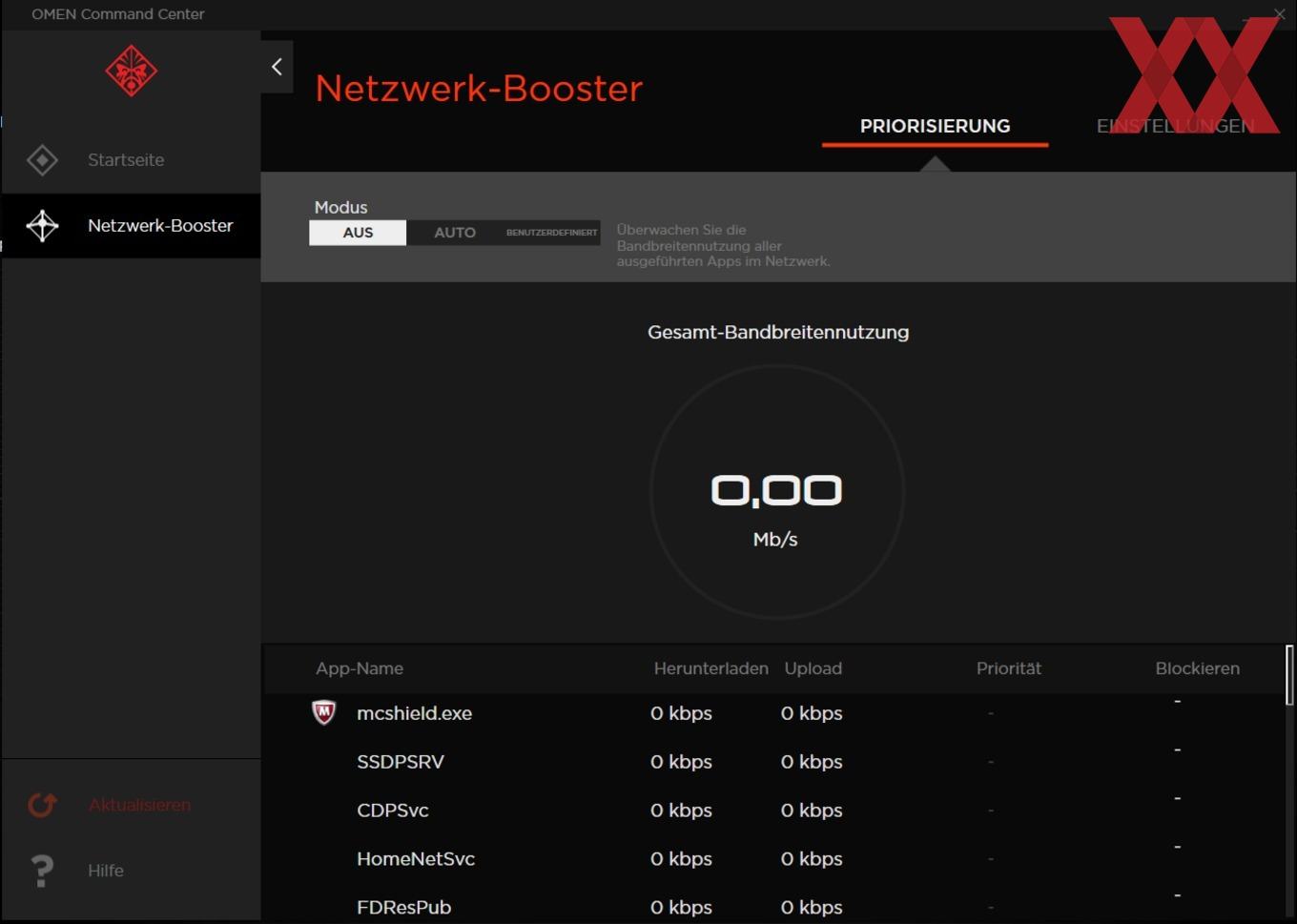1297x924 pixels.
Task: Click the McAfee shield icon for mcshield.exe
Action: [324, 712]
